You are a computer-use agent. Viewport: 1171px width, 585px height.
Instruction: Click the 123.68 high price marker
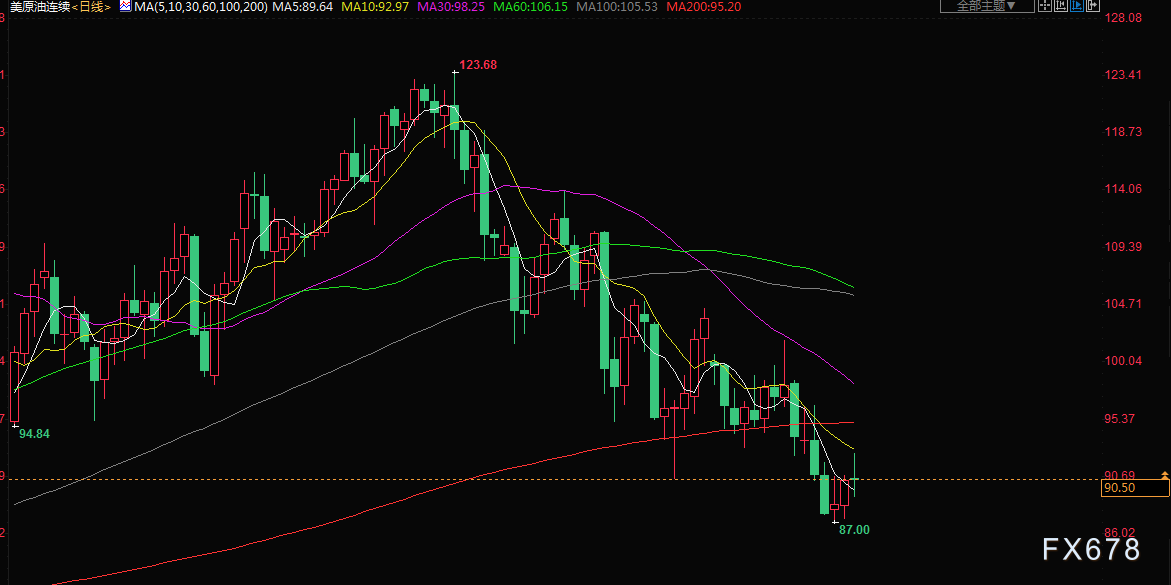478,65
